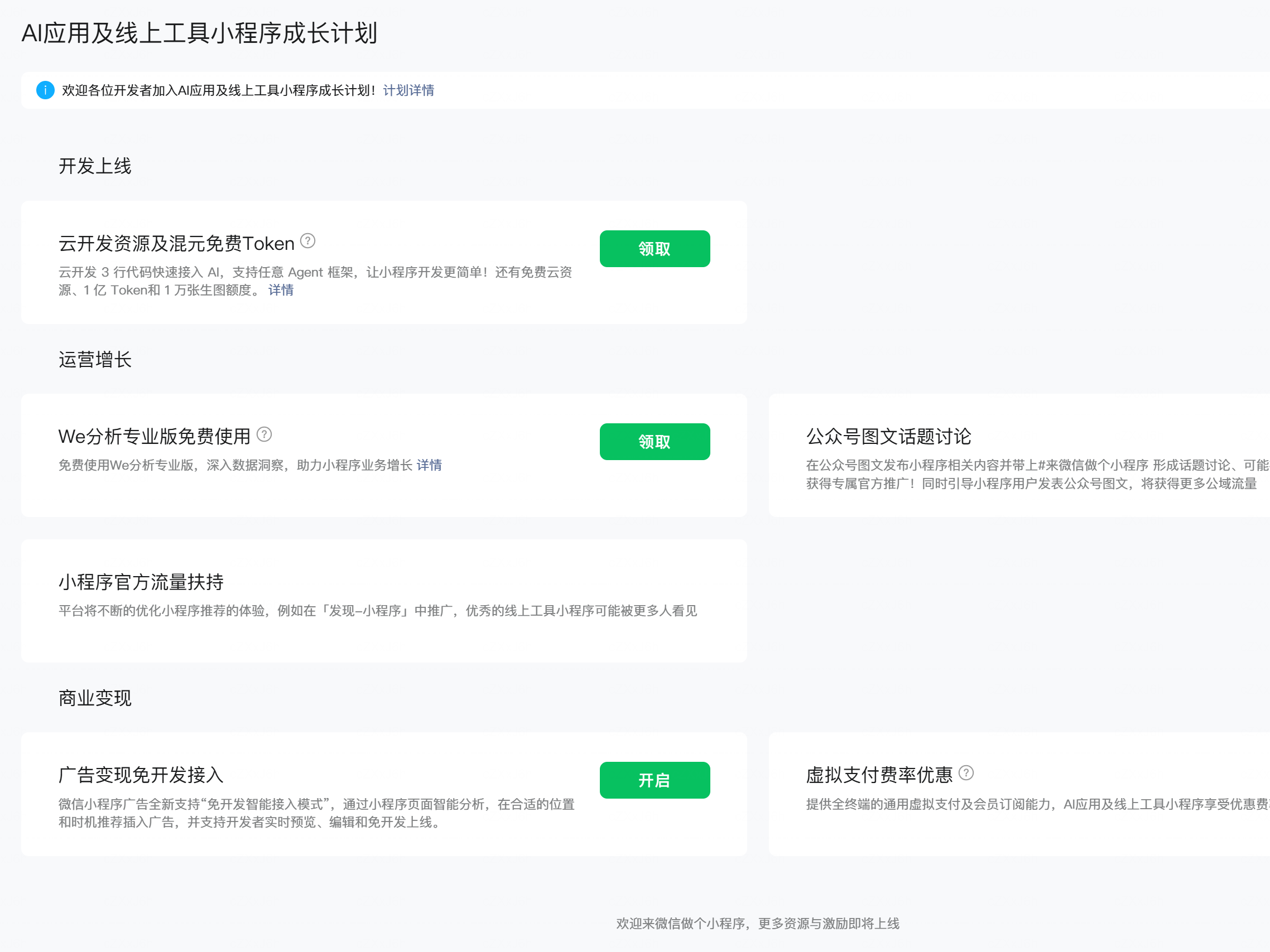This screenshot has width=1270, height=952.
Task: Click page title AI应用及线上工具小程序成长计划
Action: click(199, 33)
